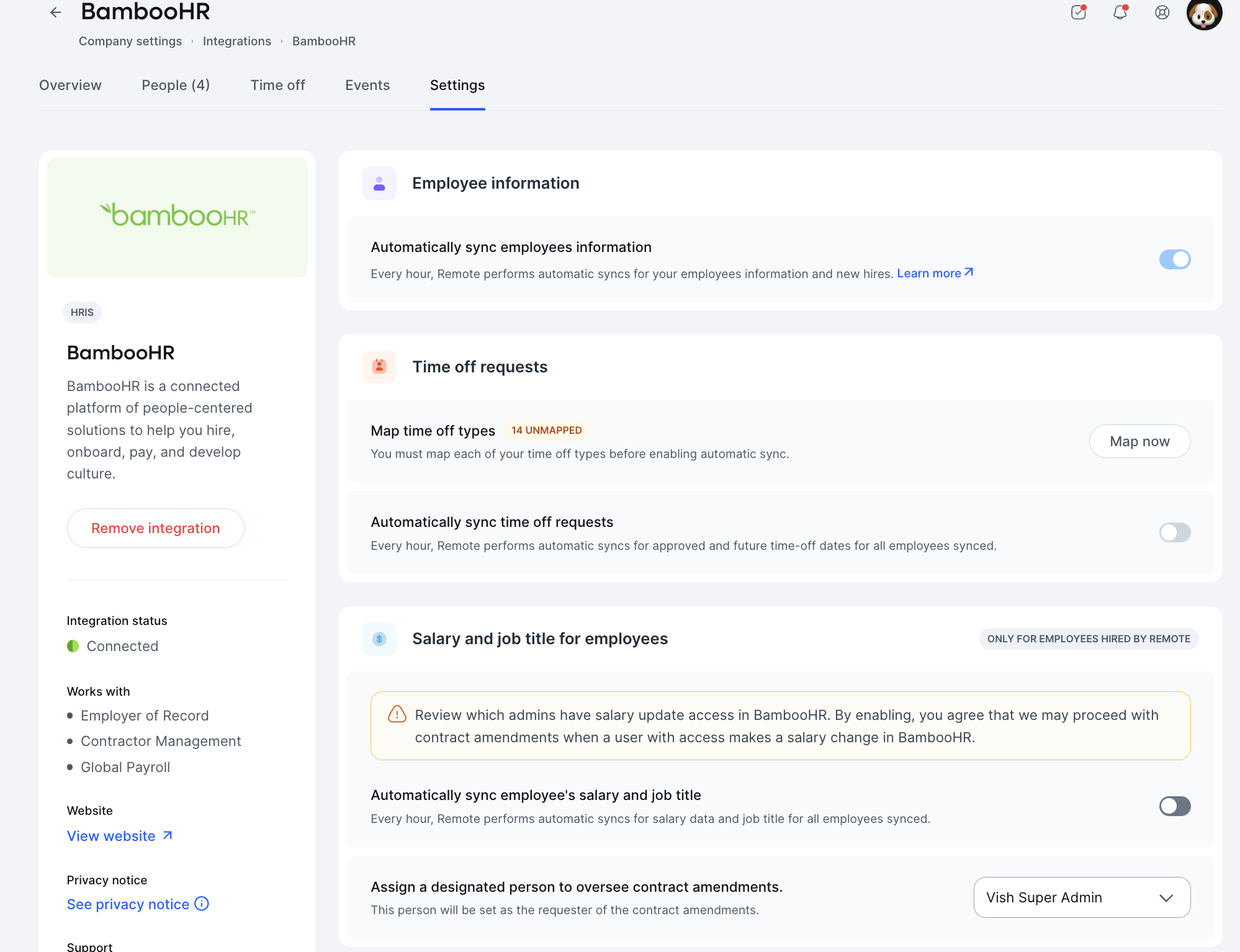Click the BambooHR breadcrumb item
Image resolution: width=1240 pixels, height=952 pixels.
(x=324, y=41)
